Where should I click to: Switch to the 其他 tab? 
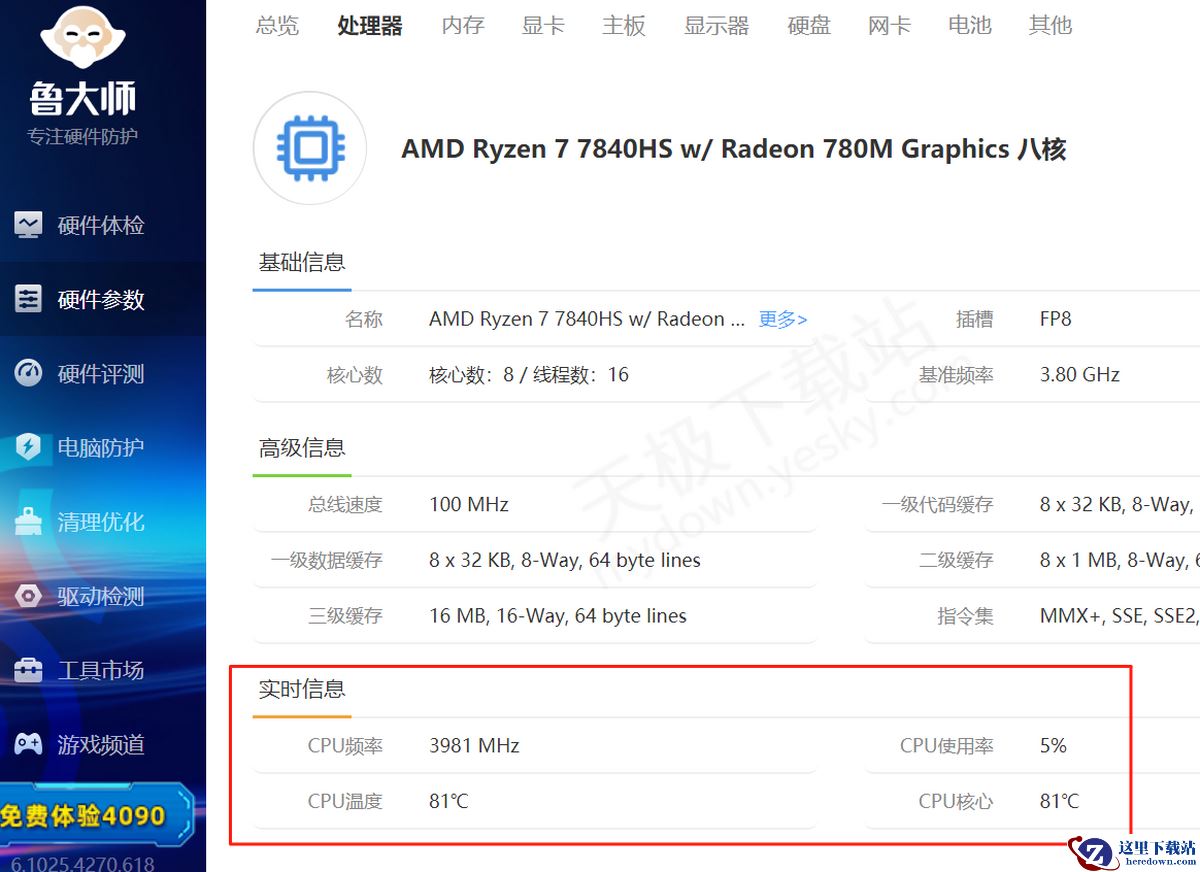point(1050,25)
